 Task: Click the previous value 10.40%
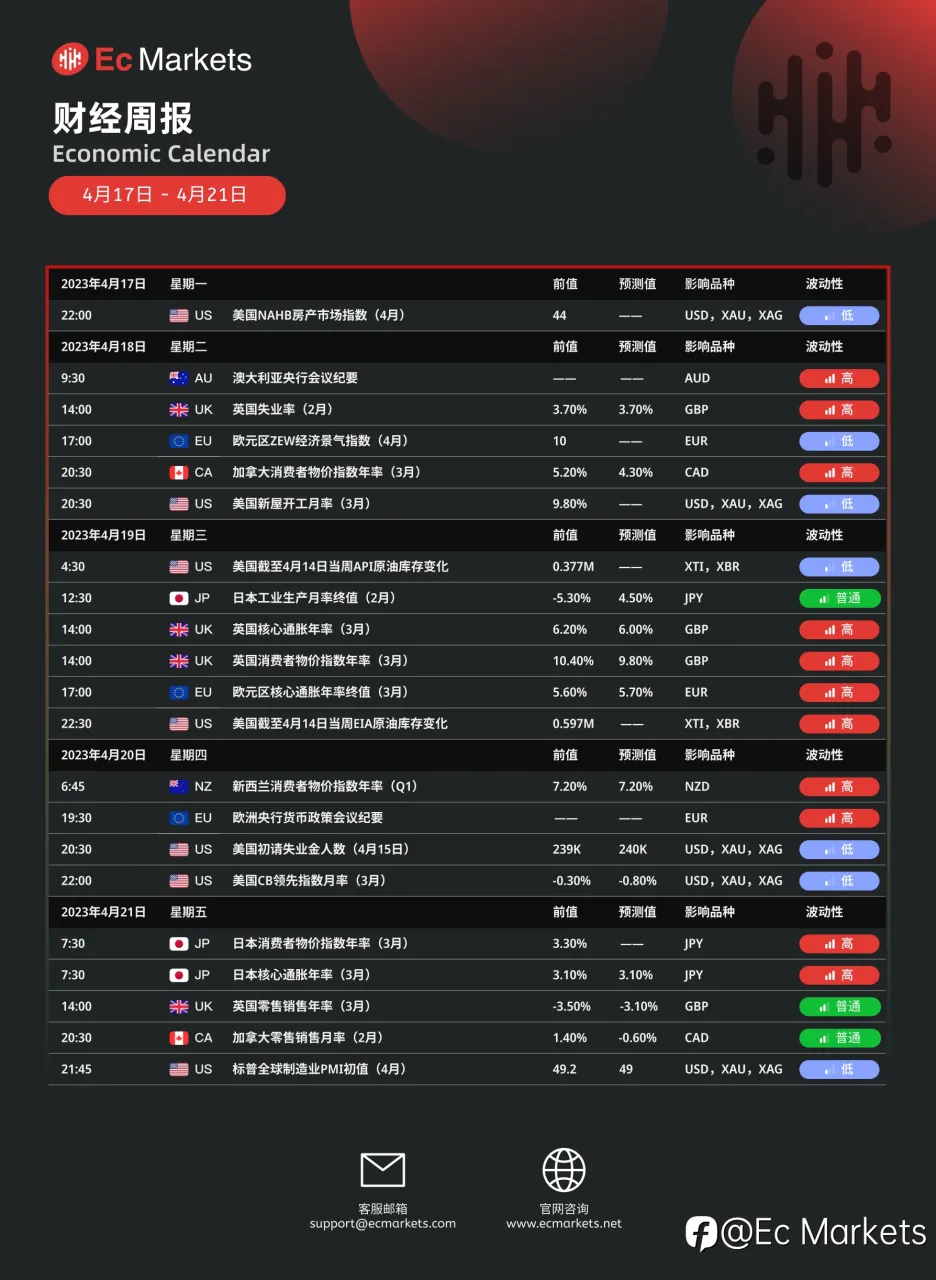click(x=573, y=661)
